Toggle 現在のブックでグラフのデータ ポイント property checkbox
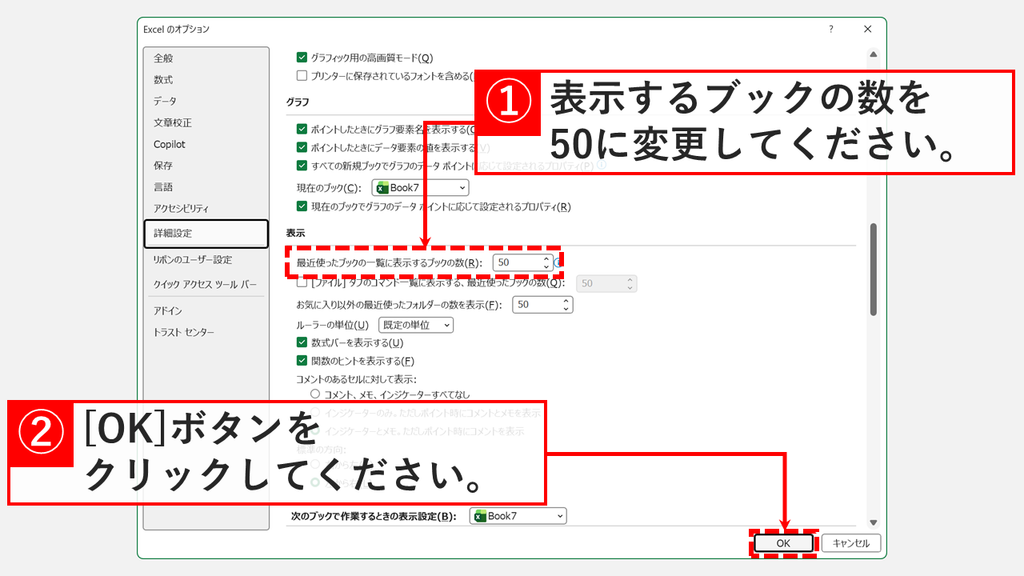 pyautogui.click(x=302, y=206)
